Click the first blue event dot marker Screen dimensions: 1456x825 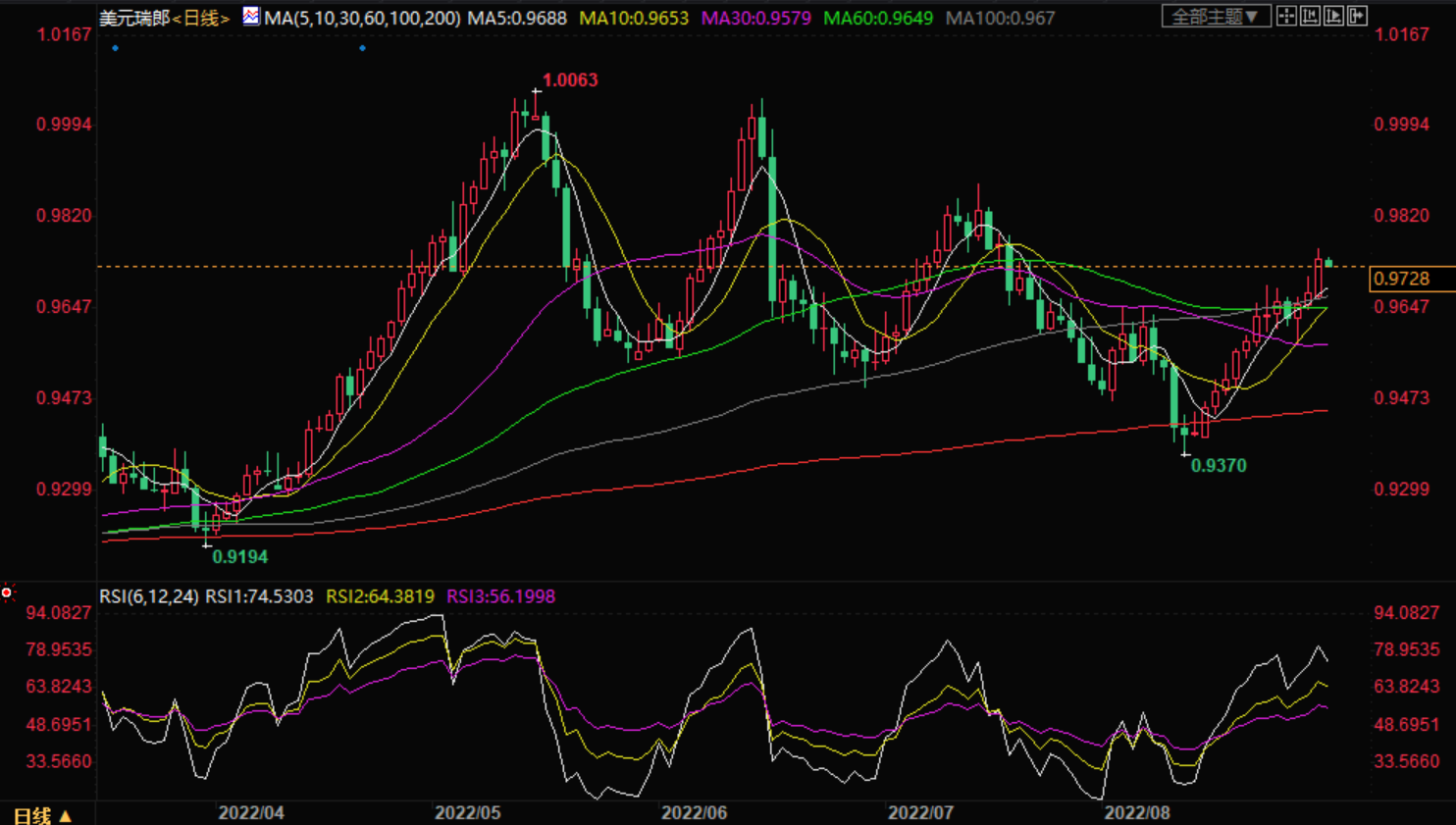click(116, 48)
